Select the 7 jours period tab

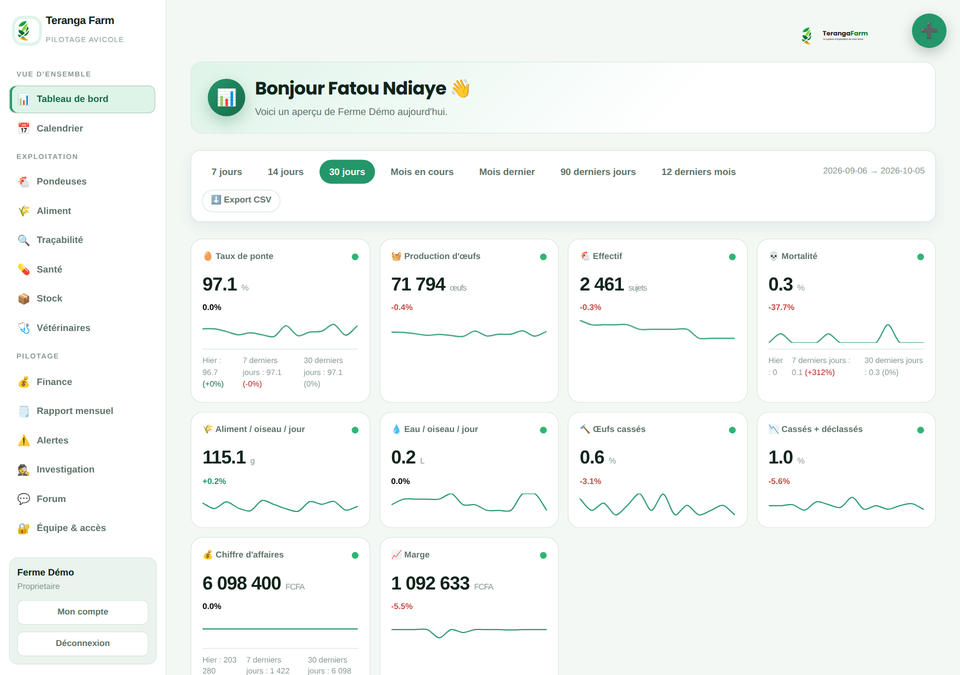point(227,172)
